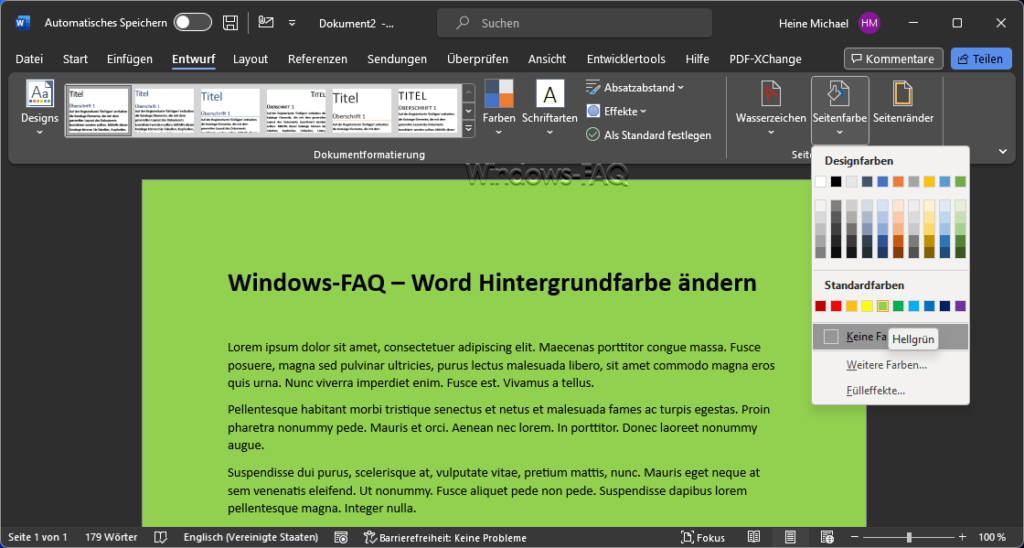Screen dimensions: 1024x548
Task: Open Weitere Farben... option
Action: coord(886,364)
